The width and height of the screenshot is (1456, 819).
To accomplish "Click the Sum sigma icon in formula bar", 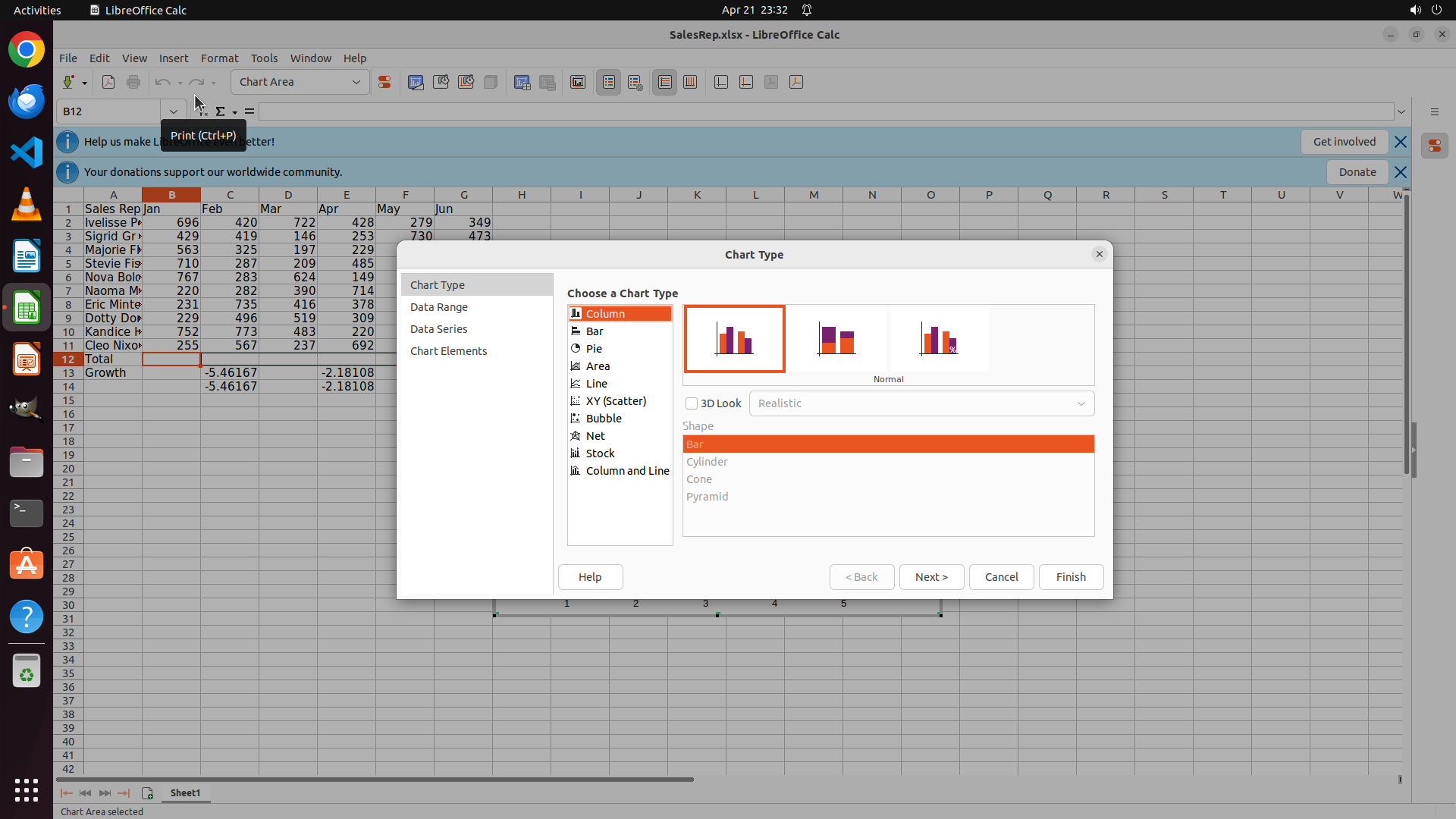I will pyautogui.click(x=220, y=111).
